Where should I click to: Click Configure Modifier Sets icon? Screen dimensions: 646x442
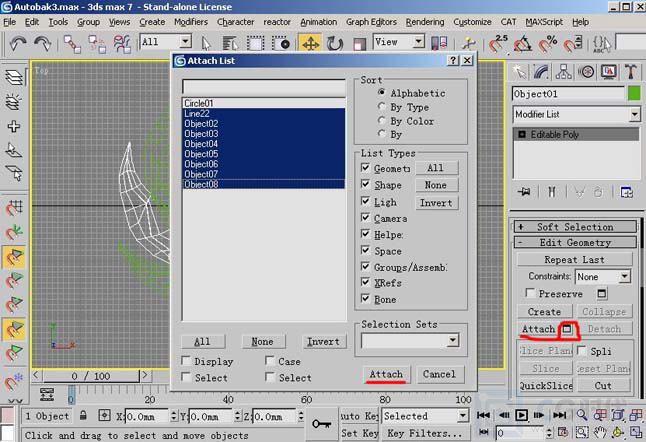click(626, 192)
